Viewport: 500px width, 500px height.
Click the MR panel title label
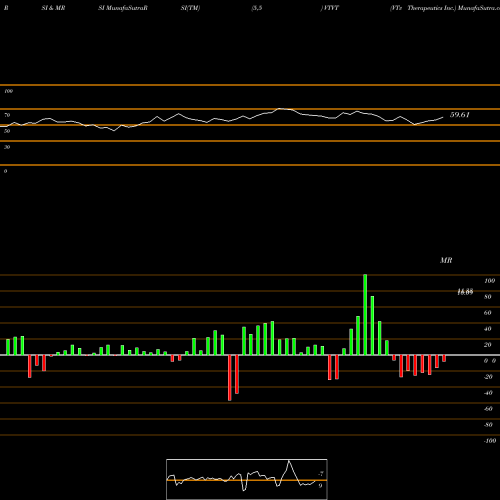pyautogui.click(x=446, y=260)
